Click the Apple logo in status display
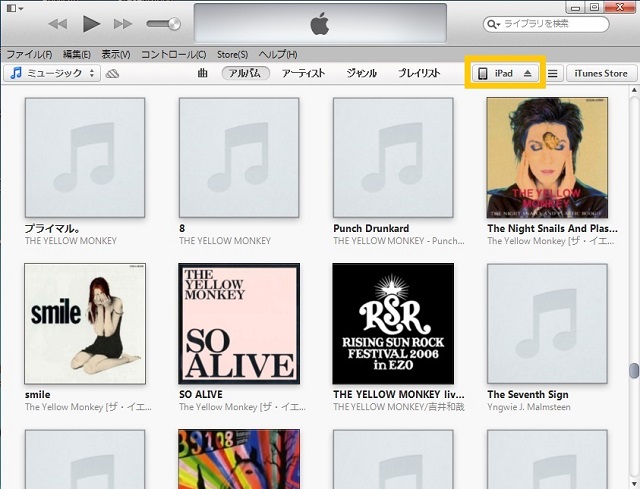This screenshot has height=489, width=640. [x=320, y=23]
